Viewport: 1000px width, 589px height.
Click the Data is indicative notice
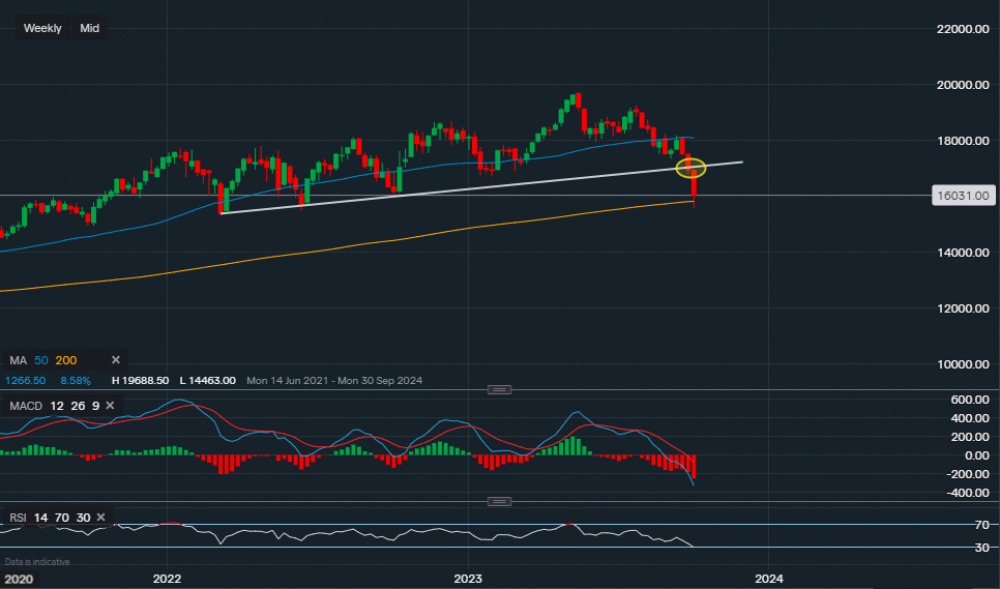click(x=36, y=561)
